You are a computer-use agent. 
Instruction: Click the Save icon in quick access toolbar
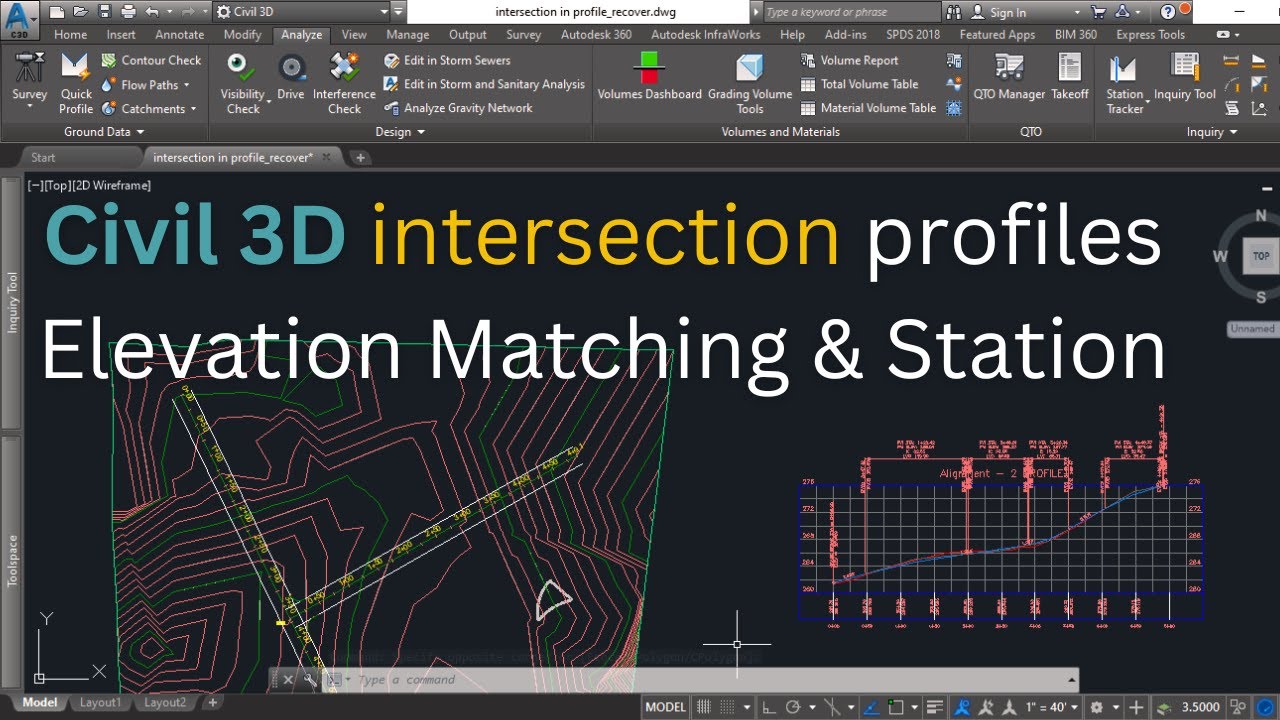point(103,12)
